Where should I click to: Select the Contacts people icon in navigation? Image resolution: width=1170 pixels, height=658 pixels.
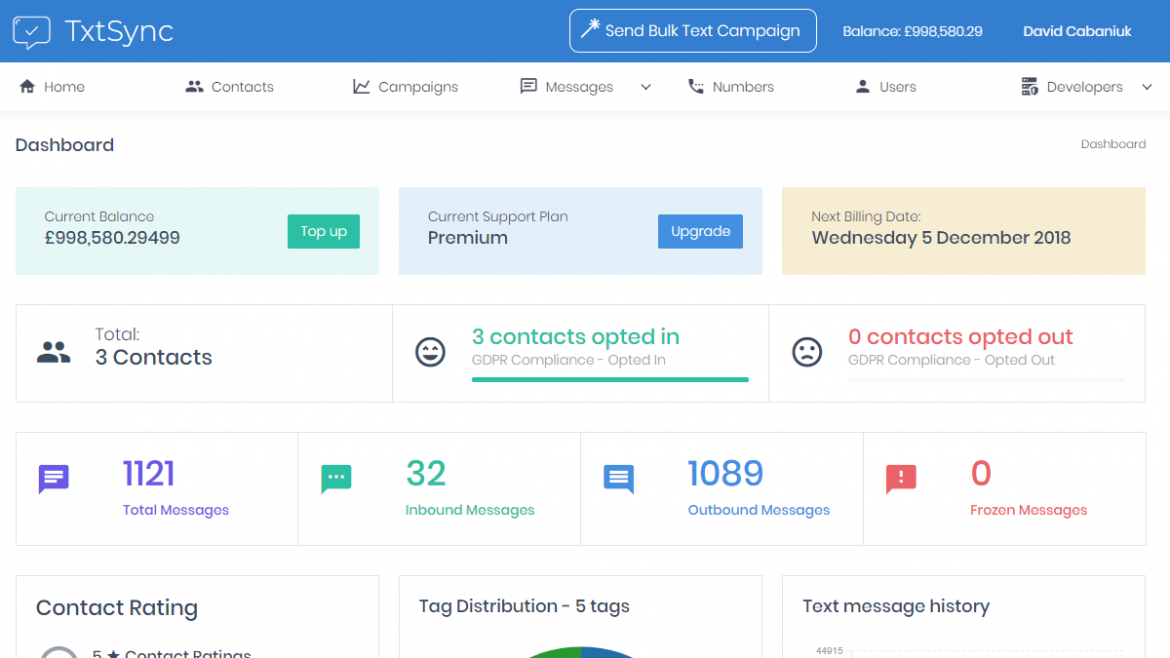click(193, 86)
